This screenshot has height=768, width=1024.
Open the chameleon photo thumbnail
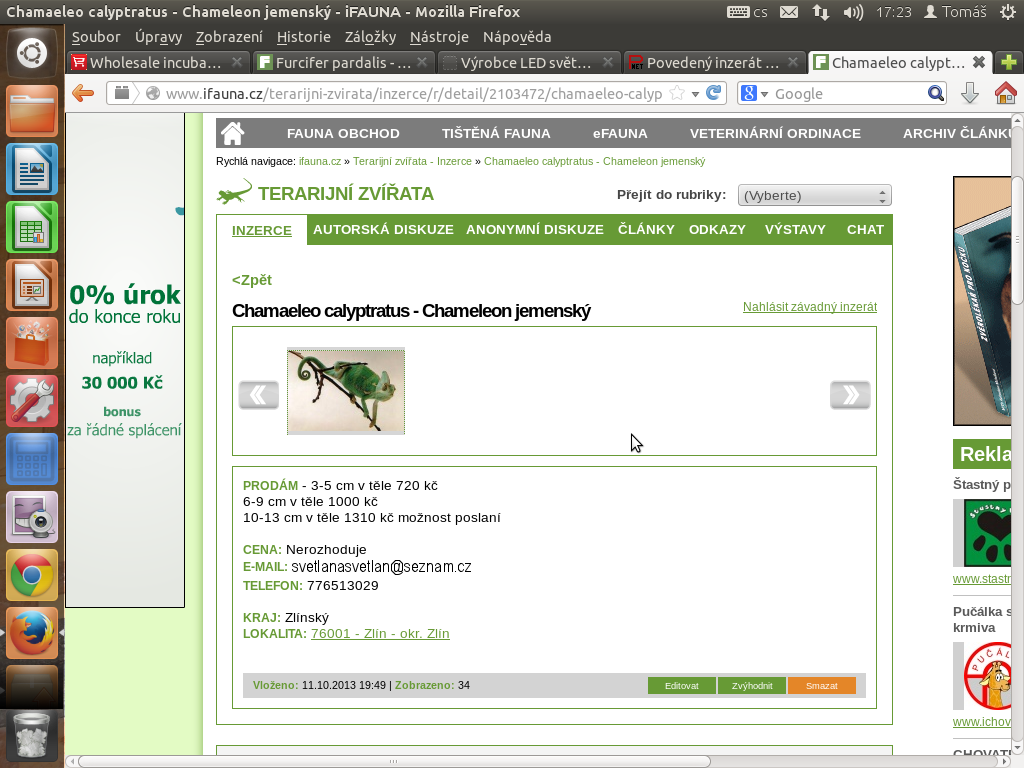(346, 391)
